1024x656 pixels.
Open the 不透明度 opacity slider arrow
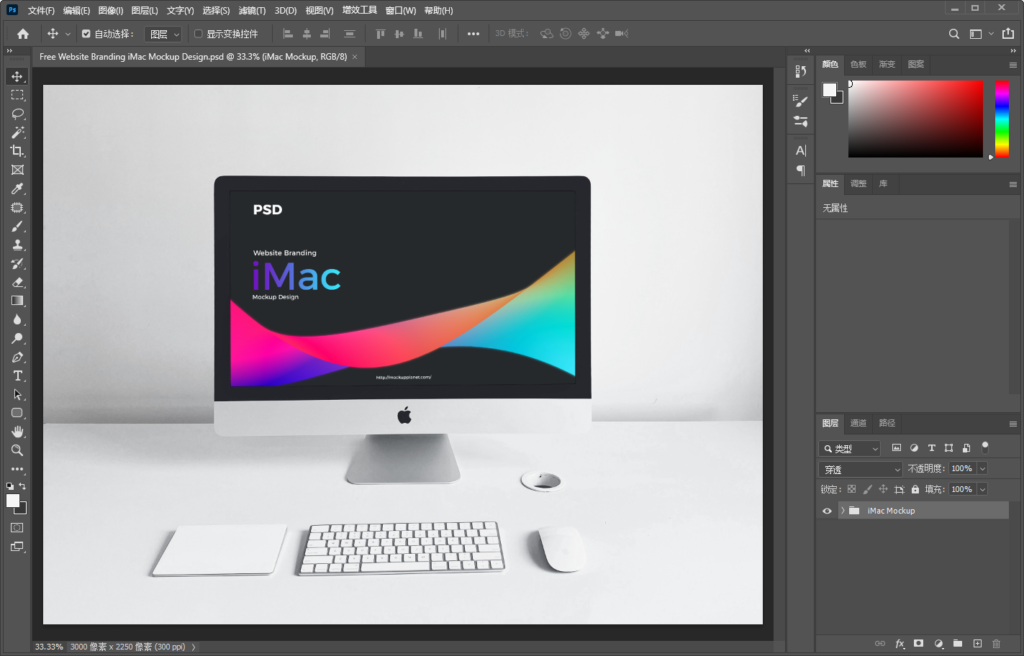click(982, 468)
